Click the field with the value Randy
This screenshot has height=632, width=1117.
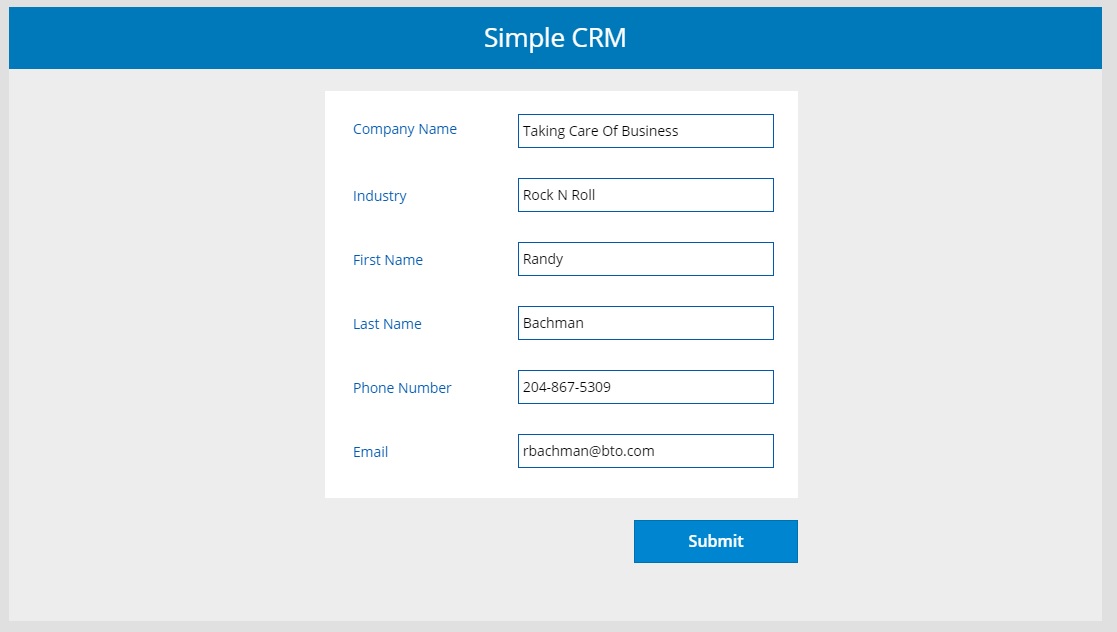pos(645,259)
